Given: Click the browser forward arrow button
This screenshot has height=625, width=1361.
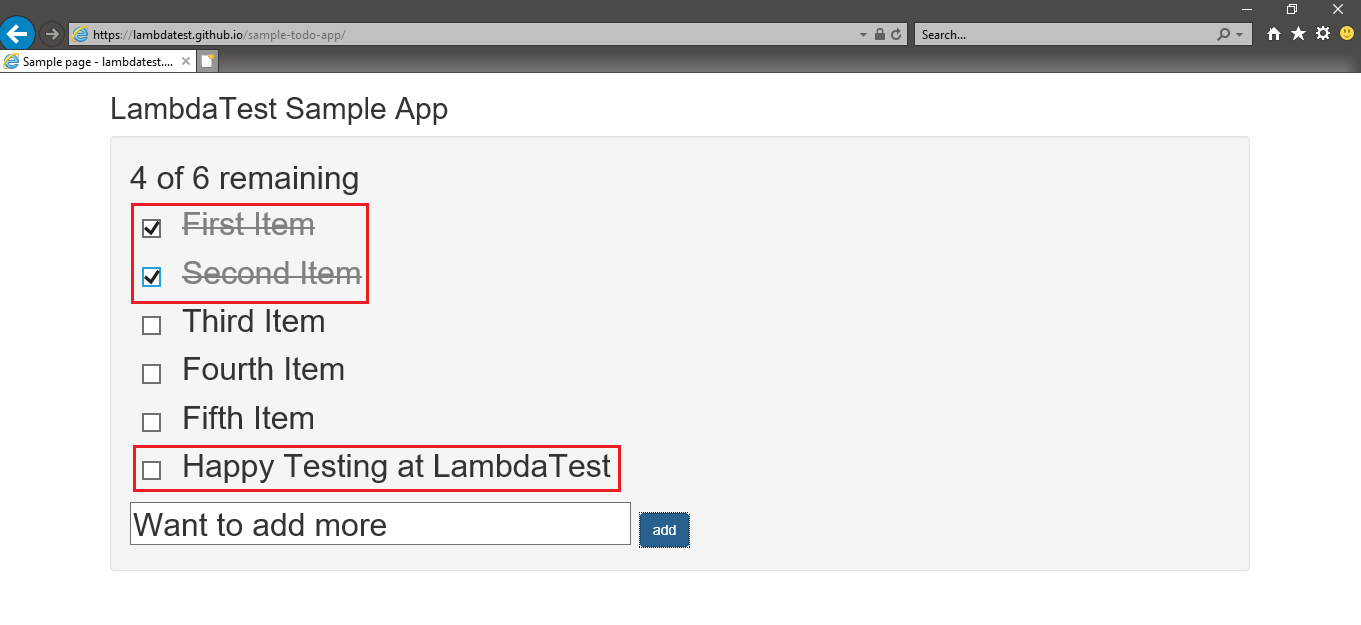Looking at the screenshot, I should pyautogui.click(x=52, y=34).
